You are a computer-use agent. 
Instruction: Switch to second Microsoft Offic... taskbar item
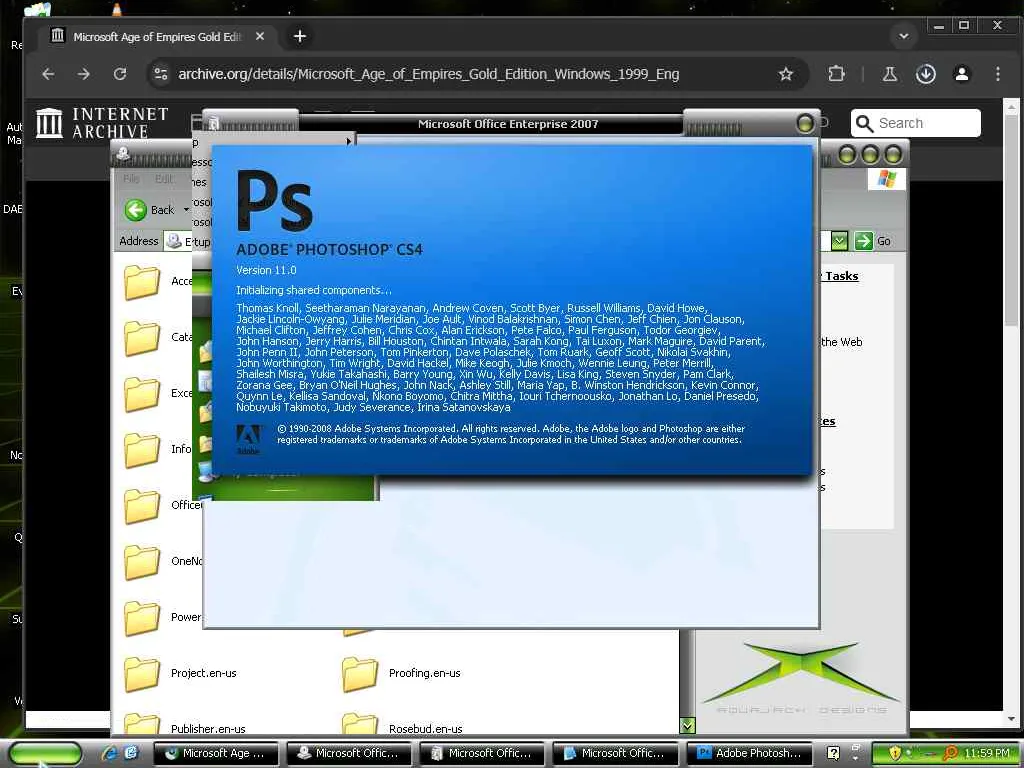[482, 753]
